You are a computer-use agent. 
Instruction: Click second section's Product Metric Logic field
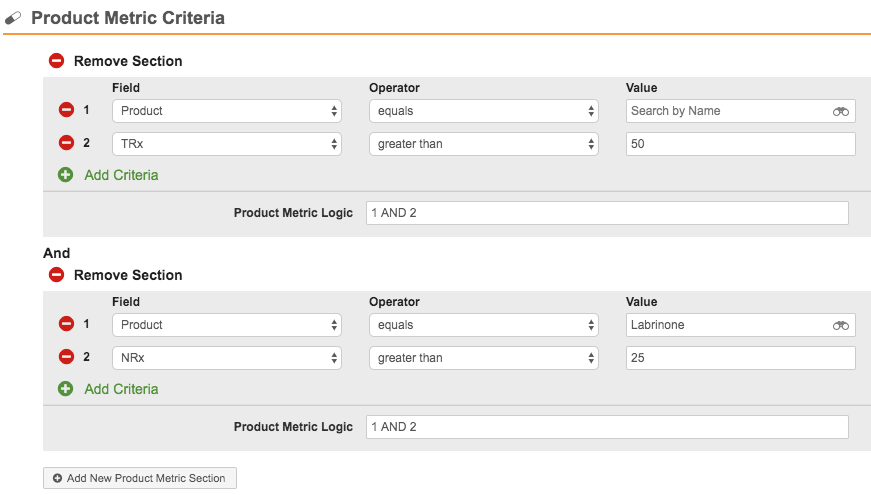pyautogui.click(x=606, y=427)
